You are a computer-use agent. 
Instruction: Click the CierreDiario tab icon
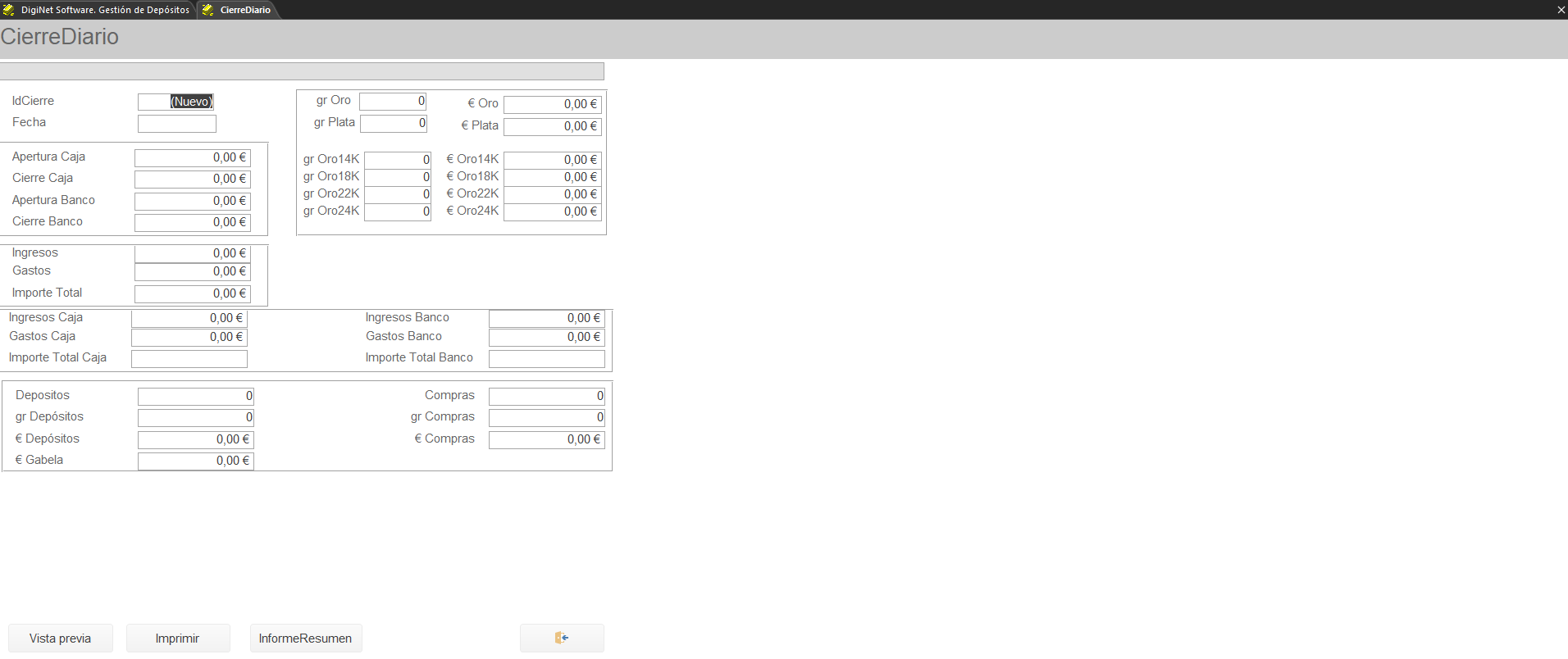(208, 10)
